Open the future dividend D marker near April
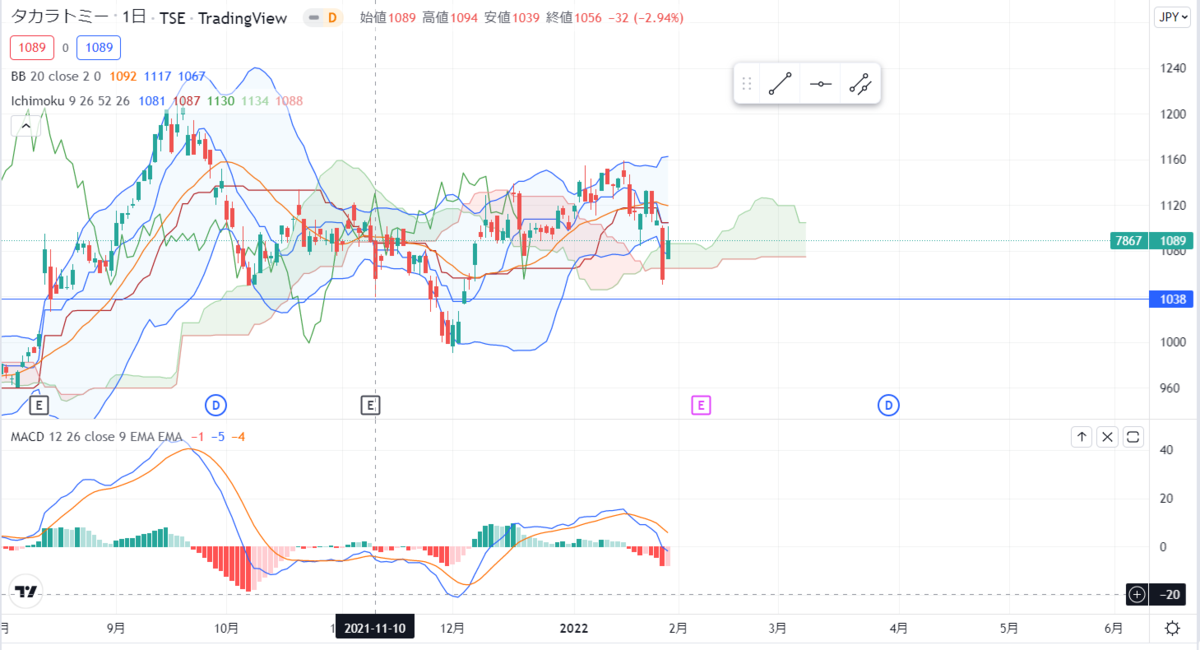 click(888, 405)
